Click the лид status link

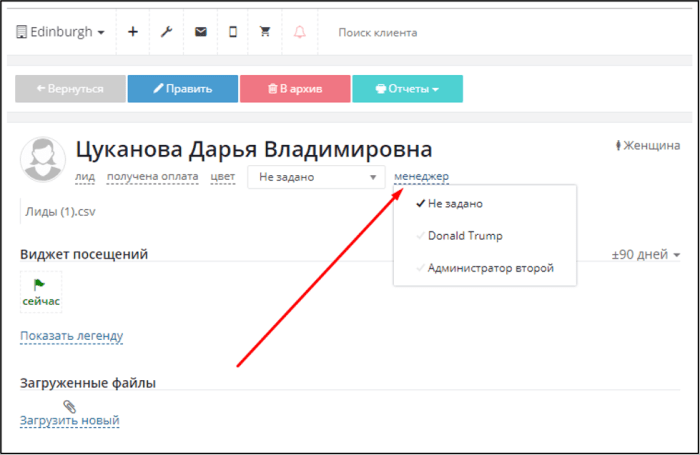[x=85, y=177]
